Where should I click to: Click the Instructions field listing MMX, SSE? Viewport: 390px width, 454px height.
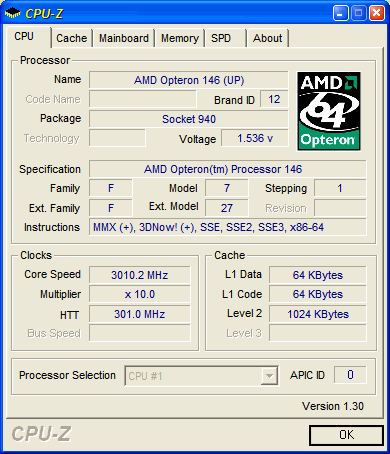point(227,227)
